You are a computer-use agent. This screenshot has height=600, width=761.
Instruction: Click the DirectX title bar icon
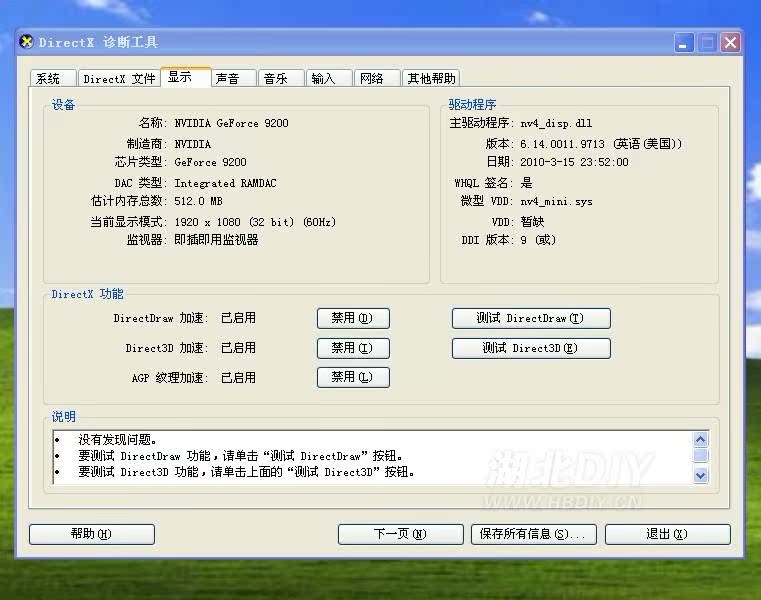pos(27,42)
